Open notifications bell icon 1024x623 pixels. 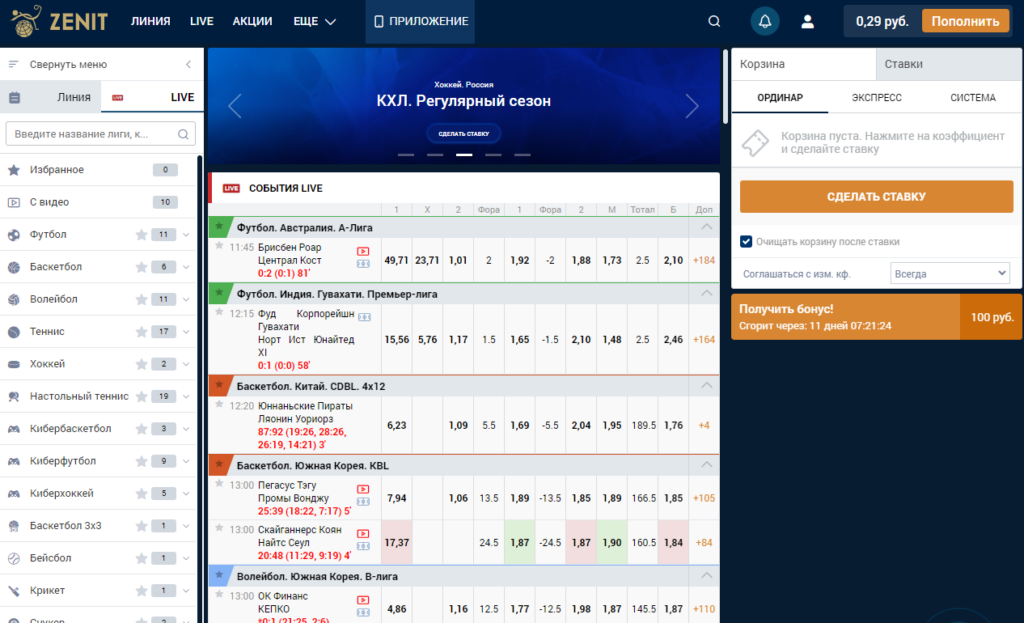[765, 22]
